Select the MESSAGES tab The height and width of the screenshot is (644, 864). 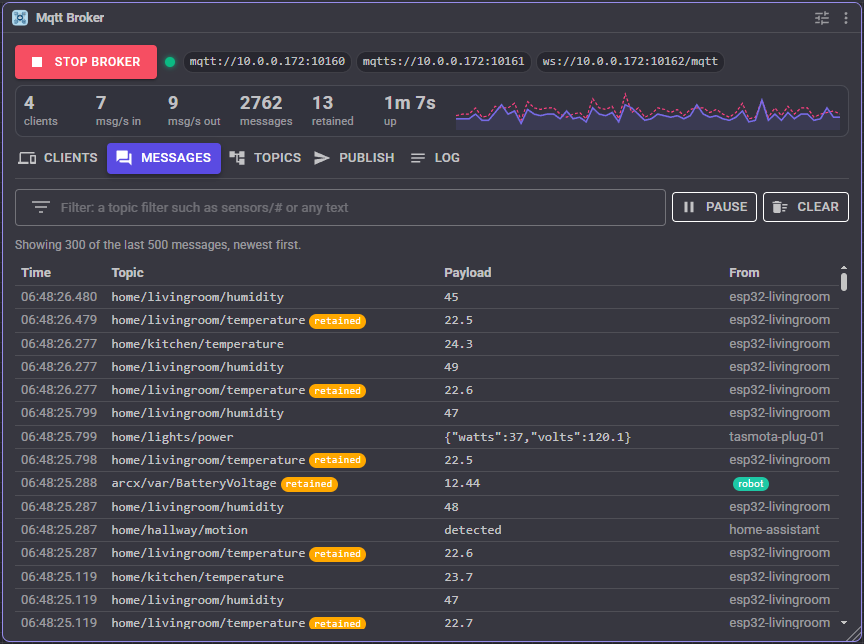pyautogui.click(x=164, y=158)
